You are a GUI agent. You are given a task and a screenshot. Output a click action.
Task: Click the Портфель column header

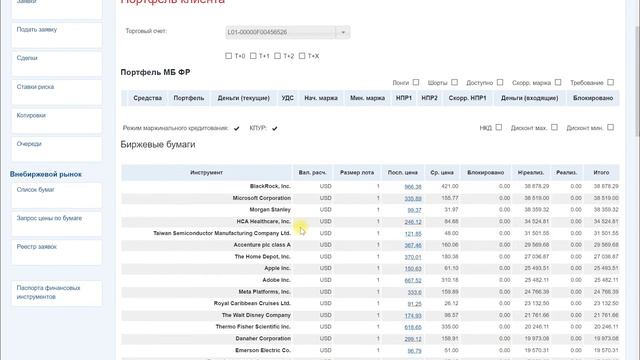coord(189,98)
